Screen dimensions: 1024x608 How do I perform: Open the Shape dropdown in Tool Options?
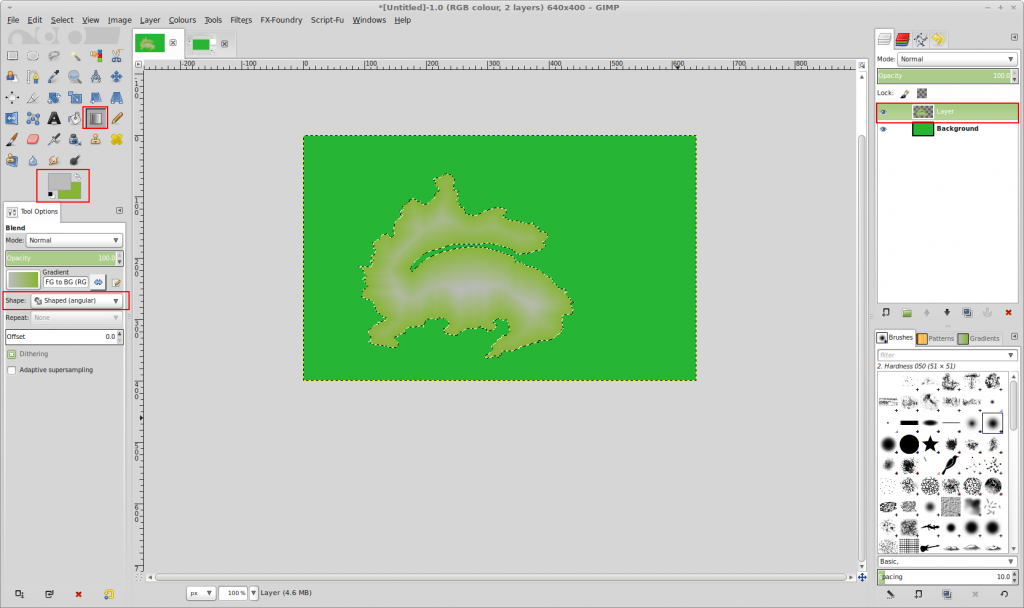(78, 300)
